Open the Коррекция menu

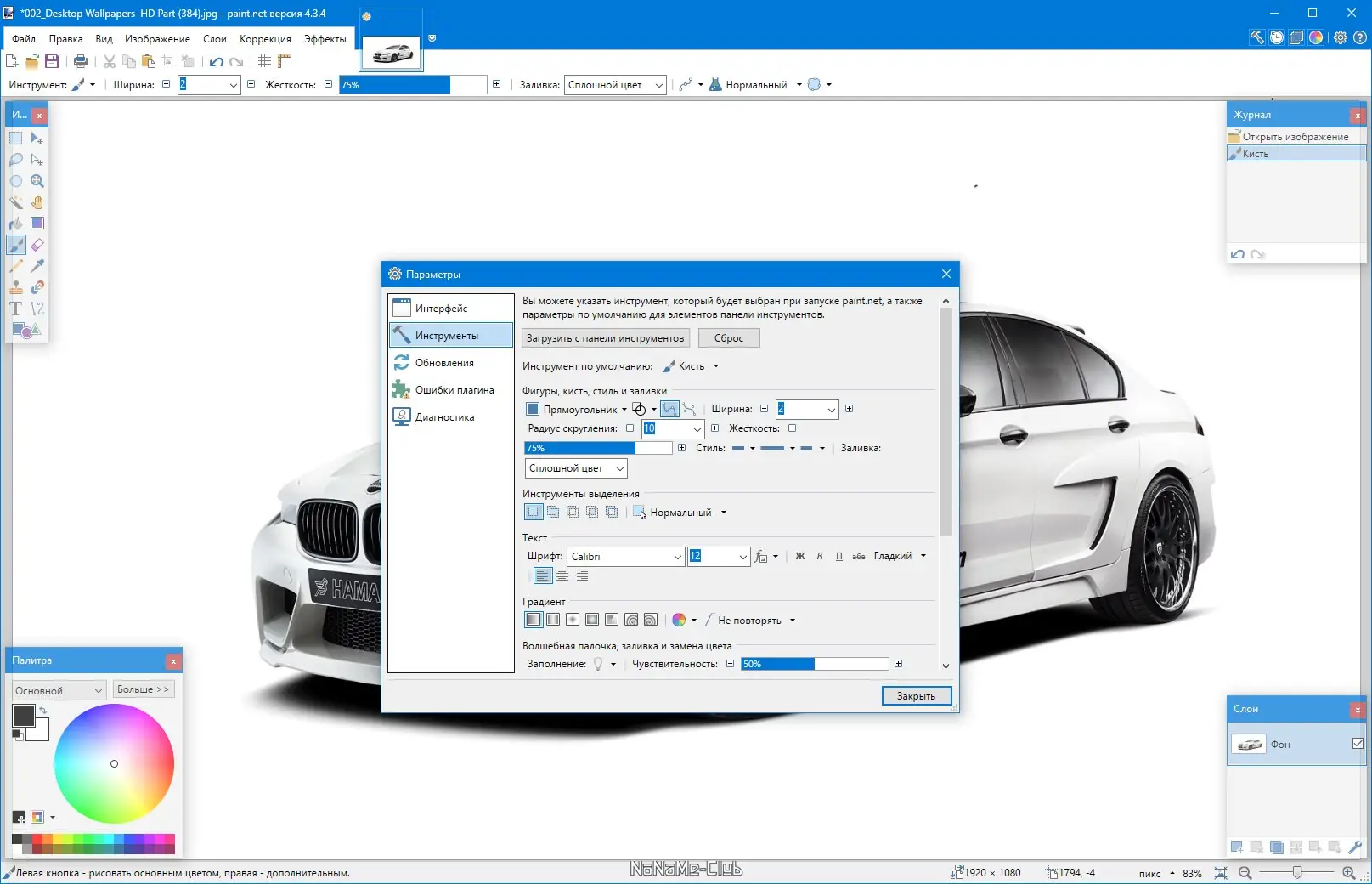pos(265,39)
